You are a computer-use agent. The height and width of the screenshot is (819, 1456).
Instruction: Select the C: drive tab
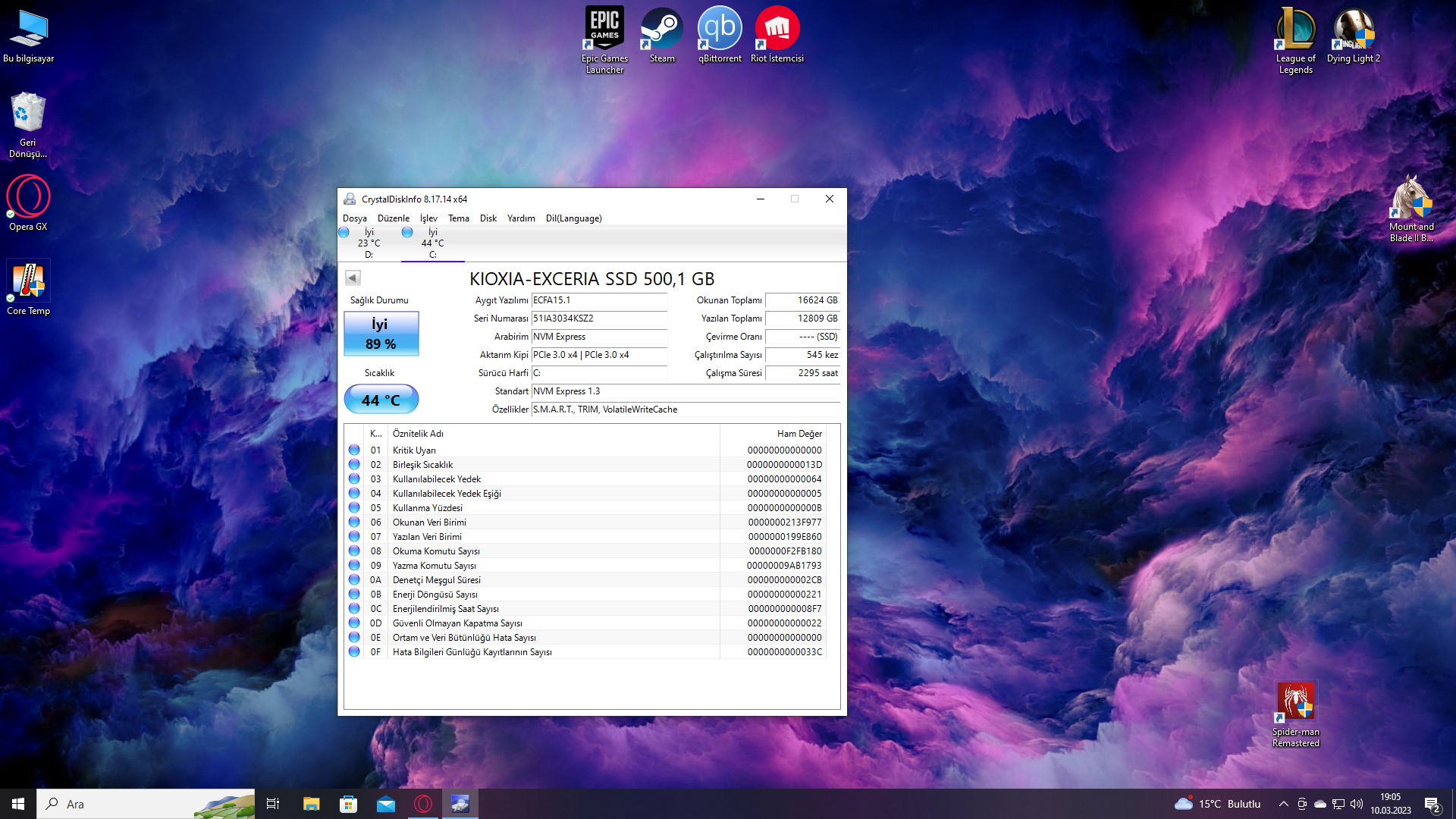[432, 243]
